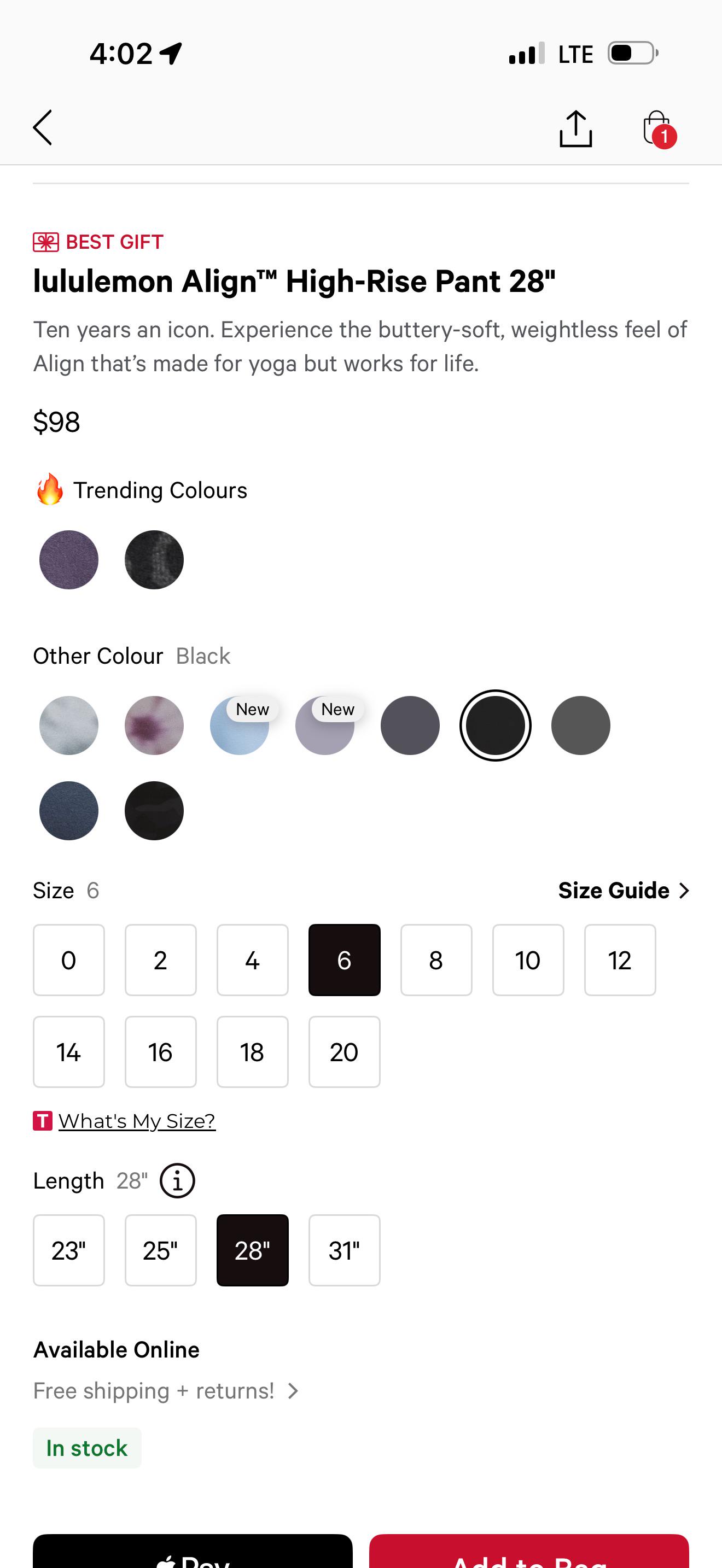Pick the purple trending colour swatch
Viewport: 722px width, 1568px height.
tap(69, 560)
